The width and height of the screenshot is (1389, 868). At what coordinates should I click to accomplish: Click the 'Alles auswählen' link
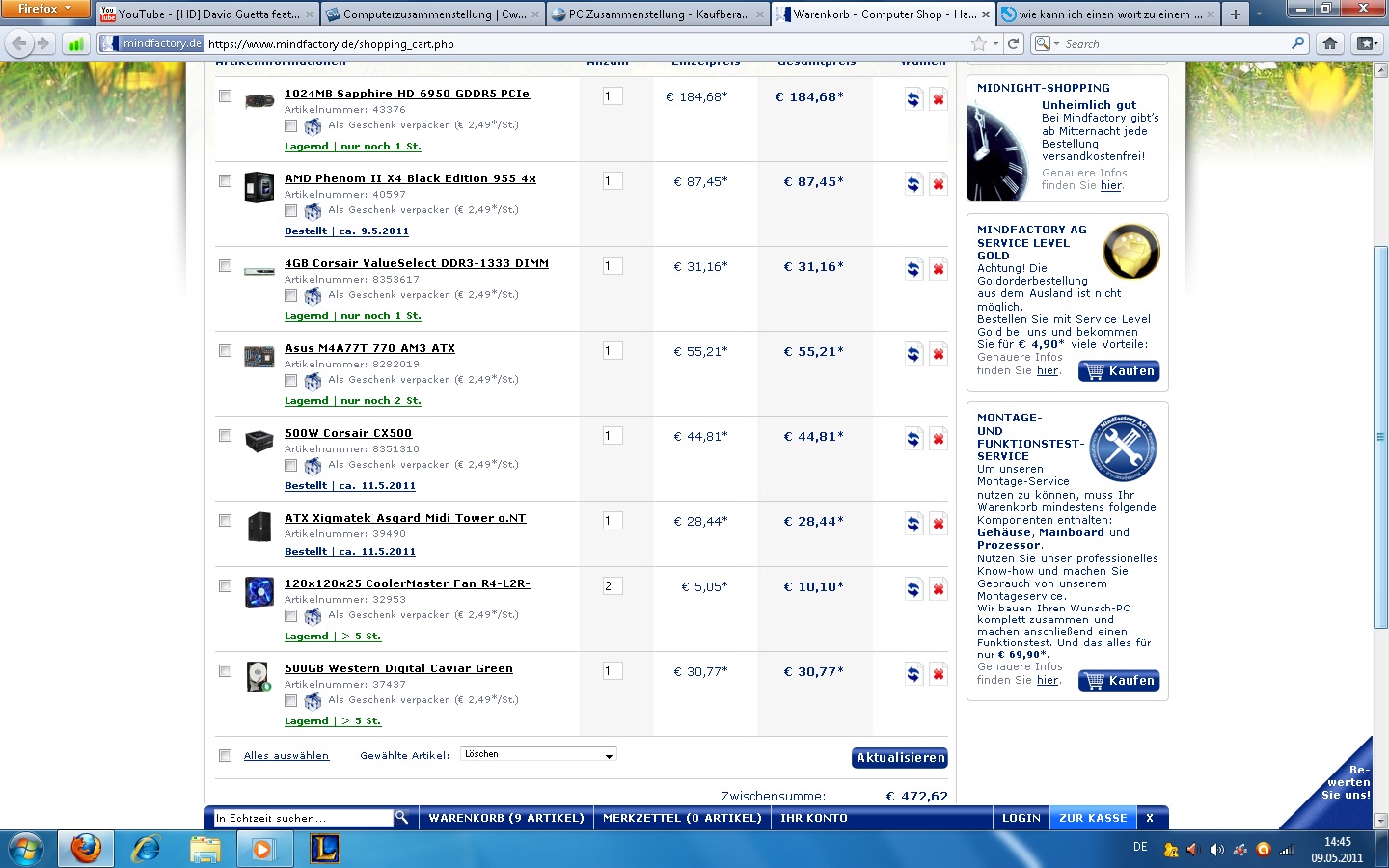click(x=286, y=755)
